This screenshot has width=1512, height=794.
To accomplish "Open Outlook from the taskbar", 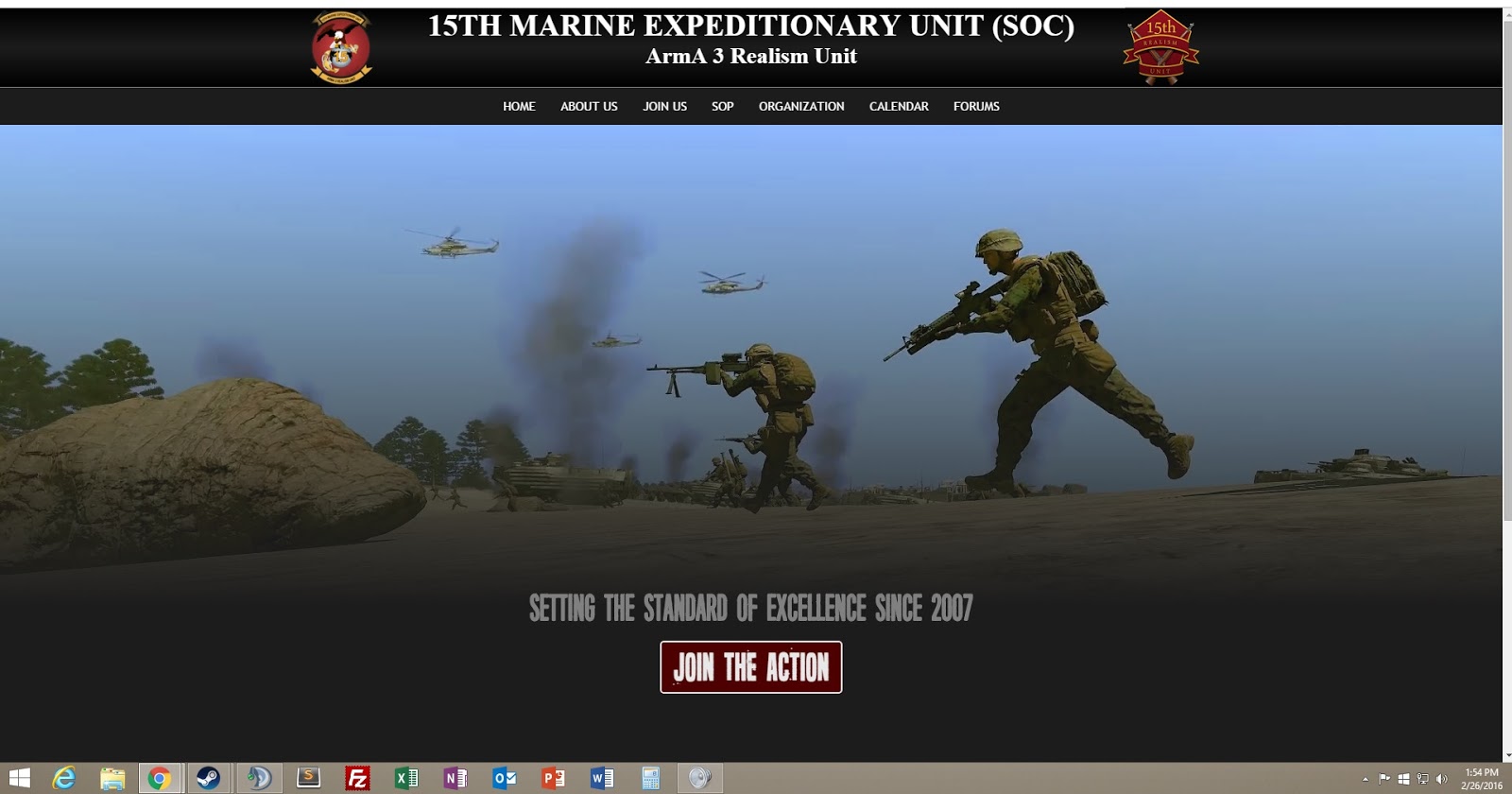I will pyautogui.click(x=505, y=778).
